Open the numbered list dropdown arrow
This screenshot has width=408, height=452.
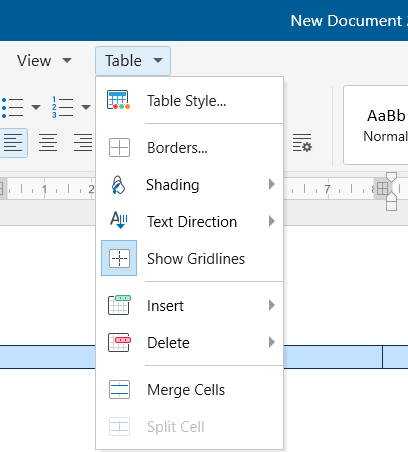point(86,107)
